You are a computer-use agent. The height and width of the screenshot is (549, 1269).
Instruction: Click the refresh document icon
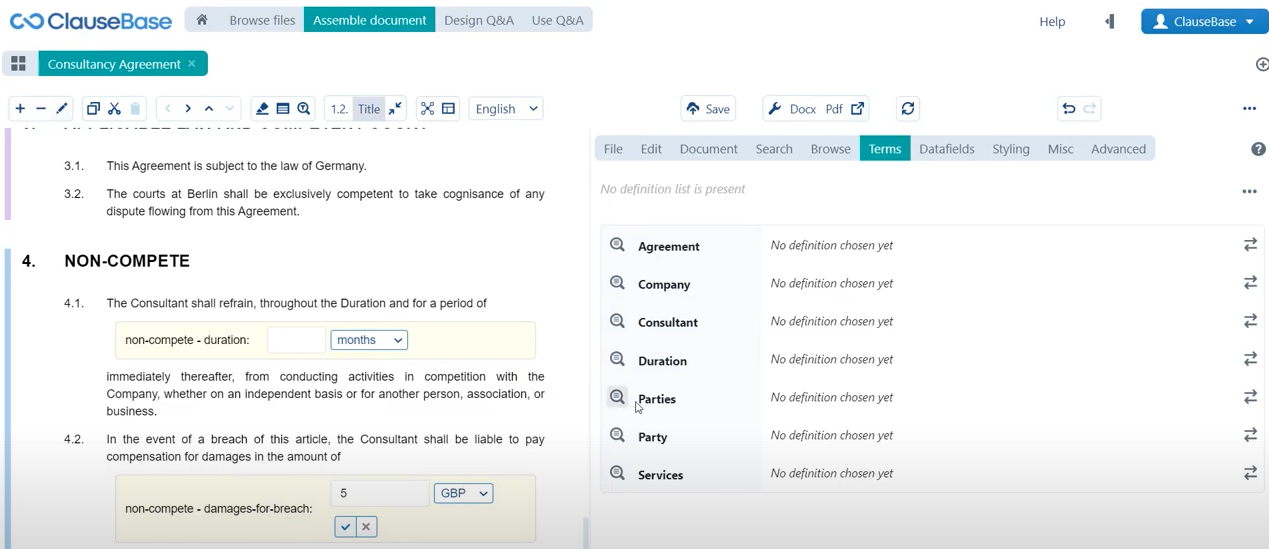coord(907,109)
